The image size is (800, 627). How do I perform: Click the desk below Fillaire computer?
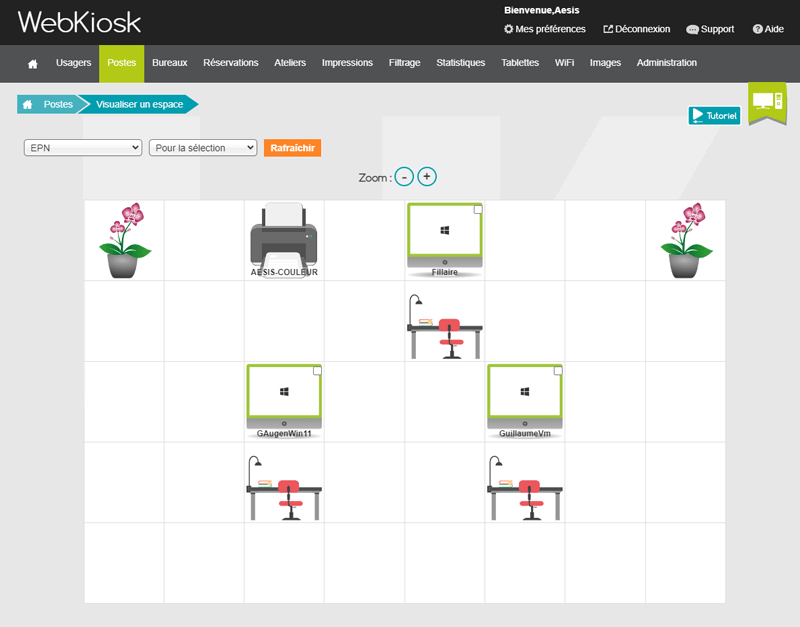click(x=444, y=327)
